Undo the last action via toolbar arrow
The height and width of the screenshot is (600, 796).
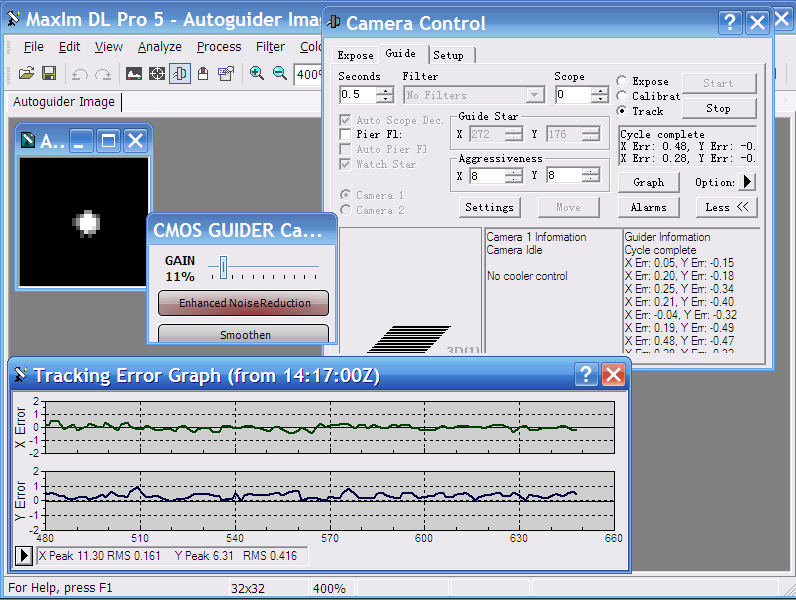tap(80, 74)
